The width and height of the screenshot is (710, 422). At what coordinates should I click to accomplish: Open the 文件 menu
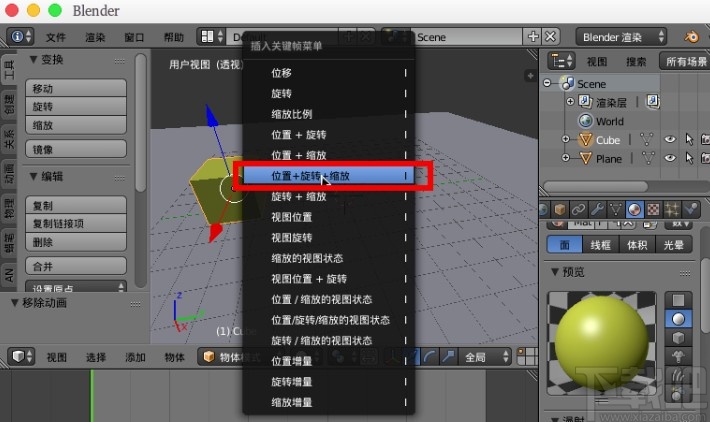(56, 37)
